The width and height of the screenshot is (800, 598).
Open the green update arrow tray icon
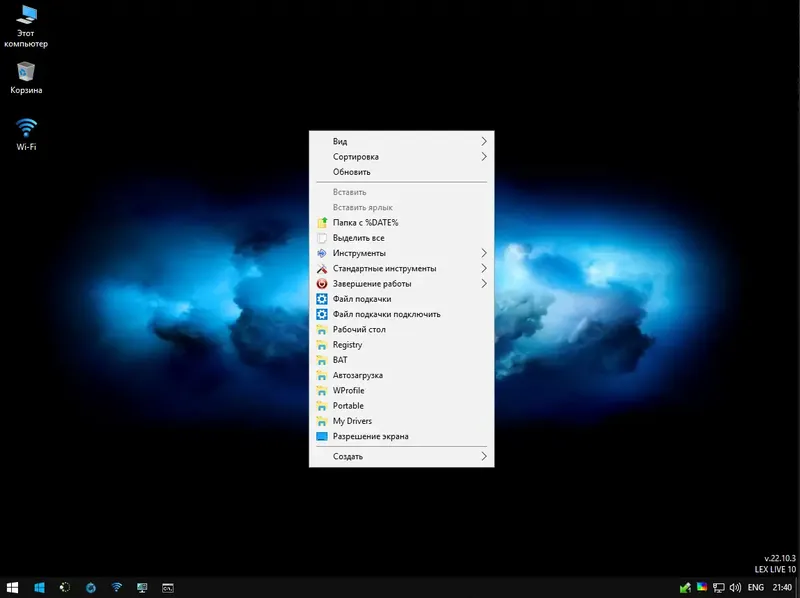684,588
